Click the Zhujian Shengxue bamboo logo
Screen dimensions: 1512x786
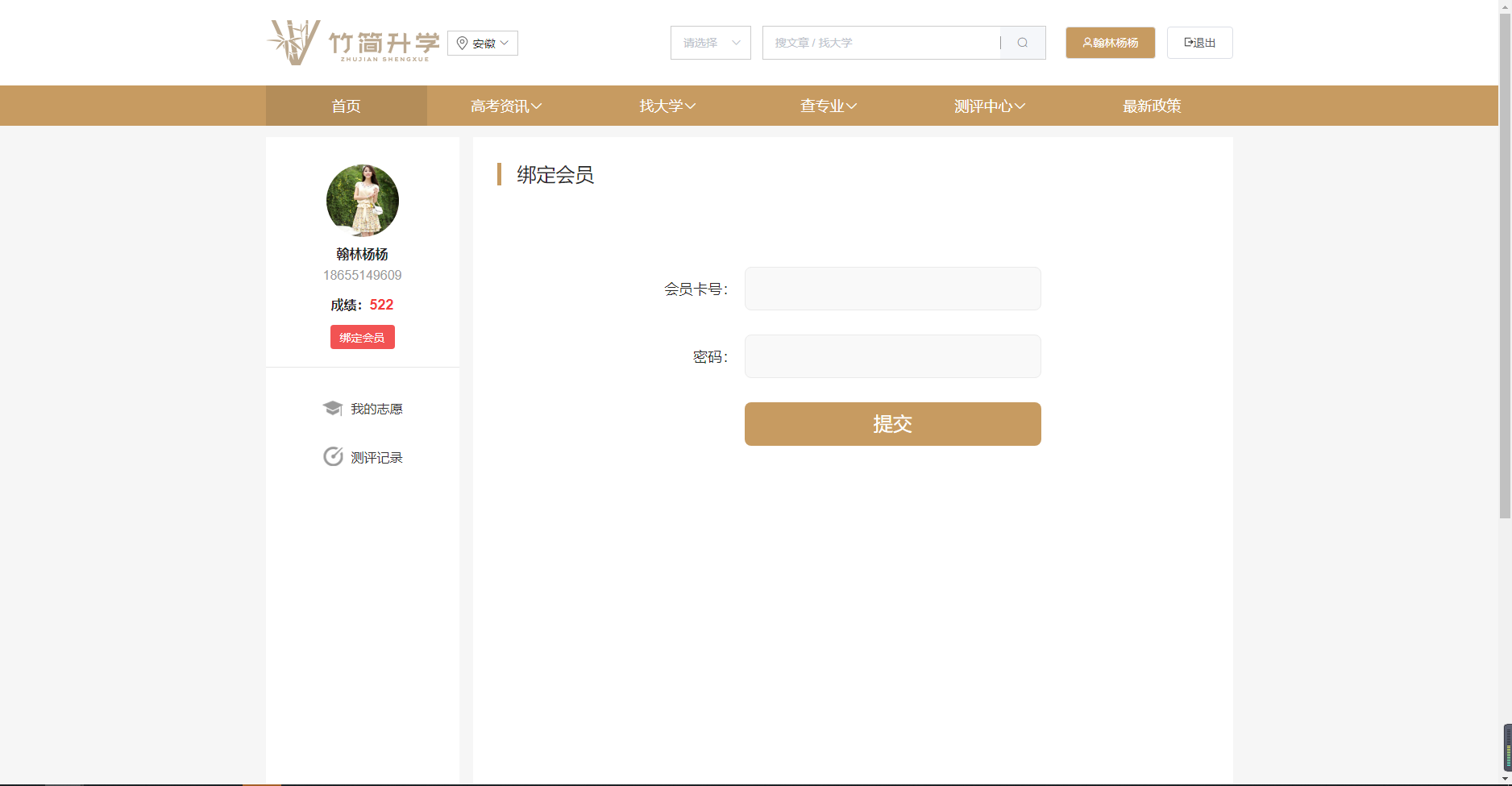pyautogui.click(x=353, y=43)
